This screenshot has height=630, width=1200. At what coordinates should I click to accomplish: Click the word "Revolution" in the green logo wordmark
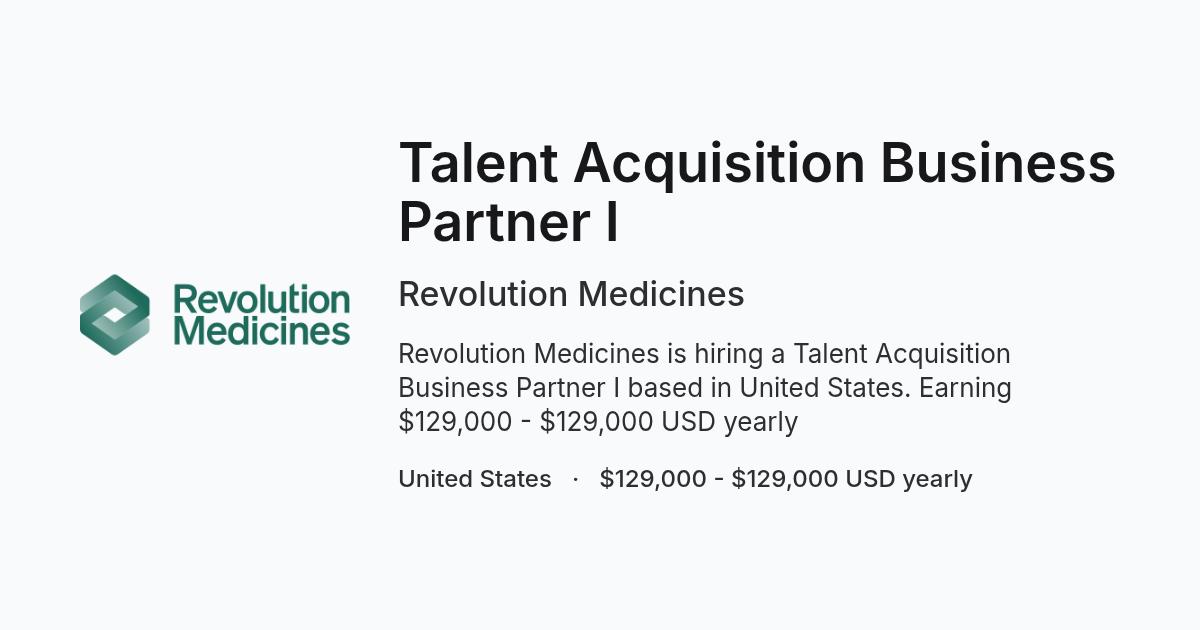click(x=261, y=299)
